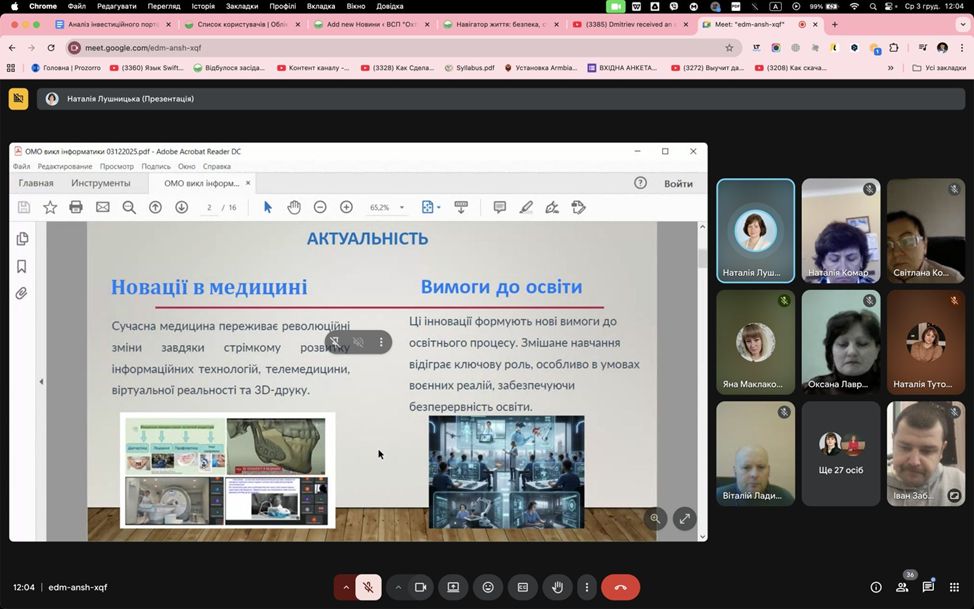Image resolution: width=974 pixels, height=609 pixels.
Task: Open the Chrome Історія menu
Action: point(203,6)
